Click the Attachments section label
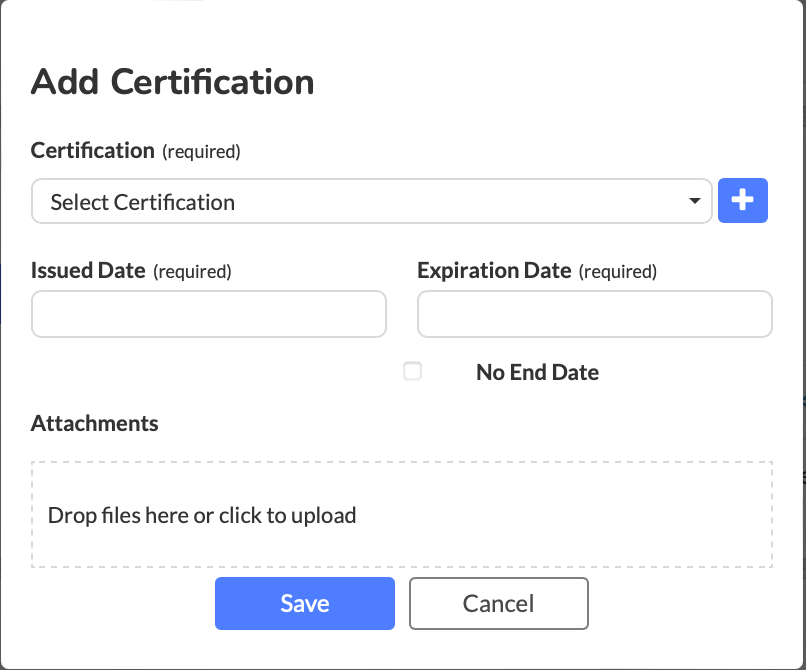Image resolution: width=806 pixels, height=670 pixels. pyautogui.click(x=95, y=423)
